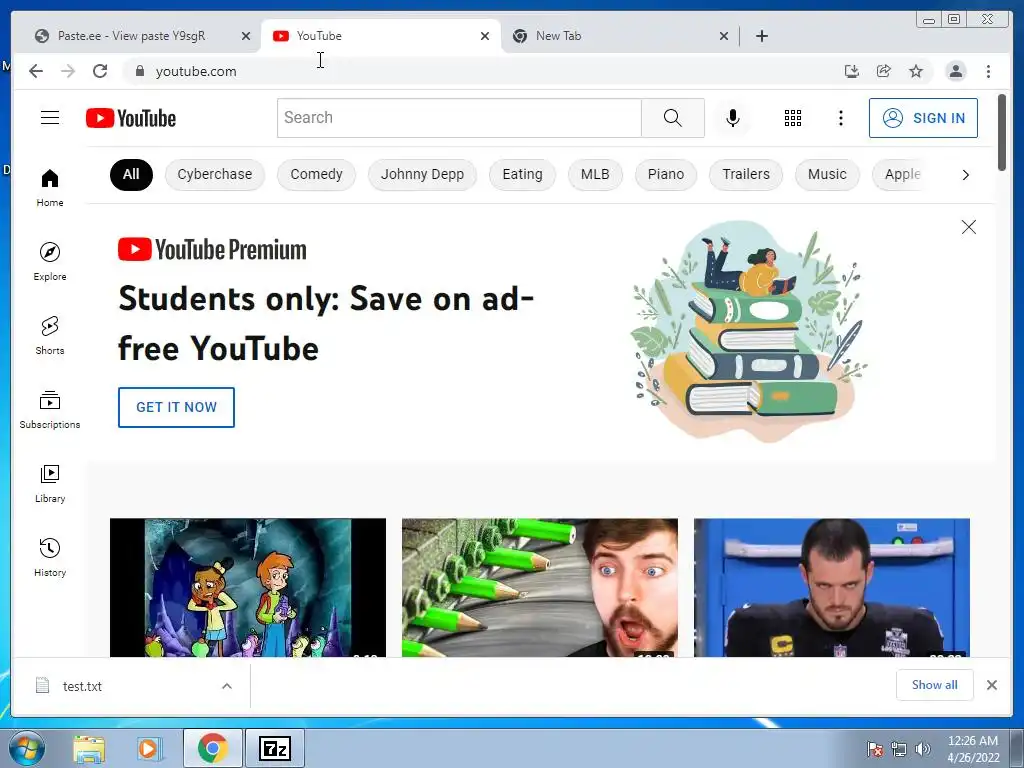Switch to Paste.ee tab

coord(131,36)
